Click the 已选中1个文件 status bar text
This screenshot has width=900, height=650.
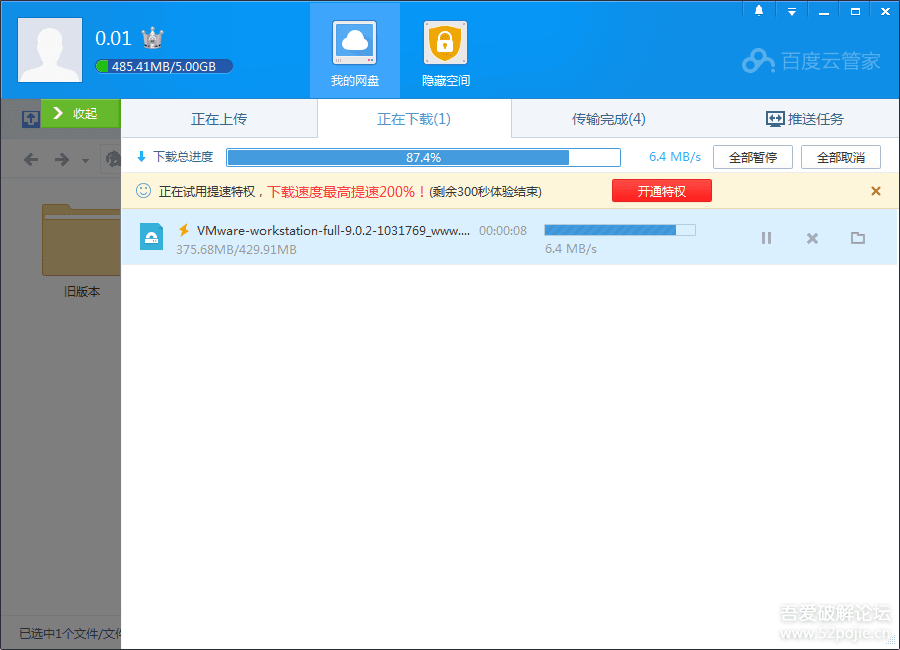click(x=70, y=633)
